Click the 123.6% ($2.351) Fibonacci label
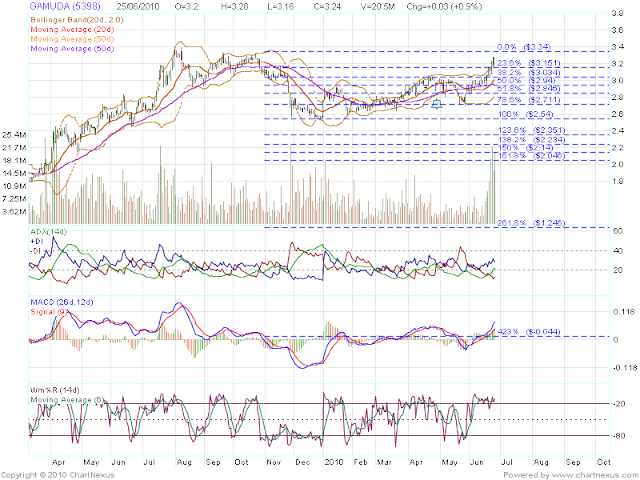Screen dimensions: 640x480 [531, 130]
